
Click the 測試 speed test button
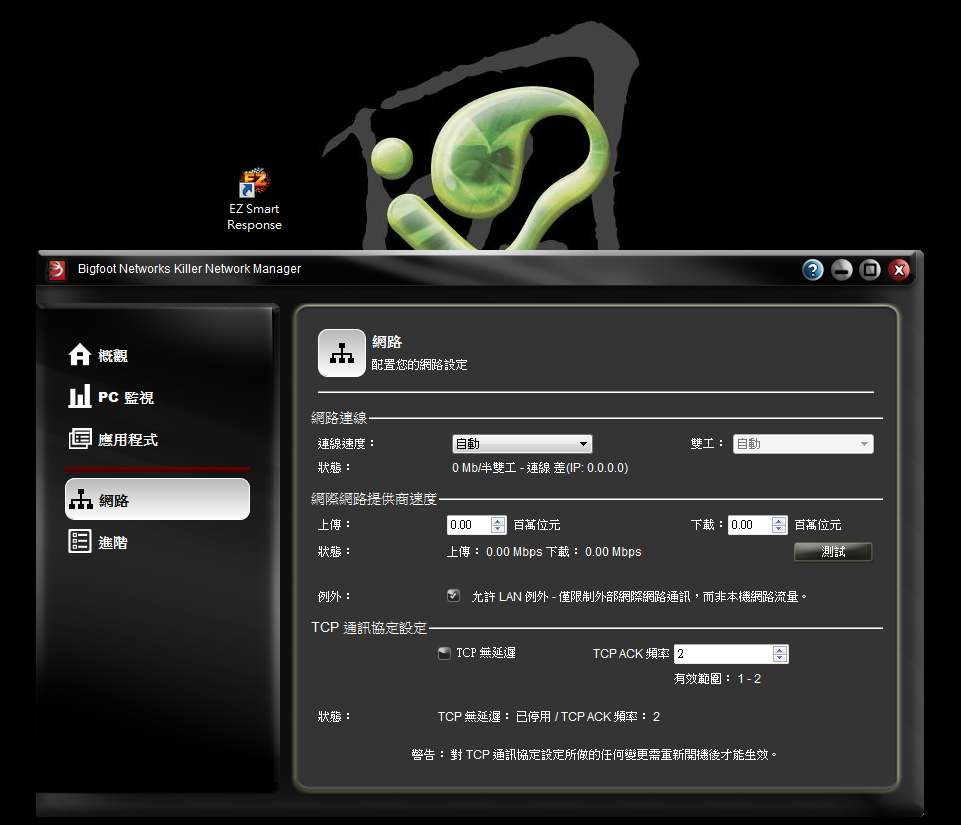pos(833,552)
